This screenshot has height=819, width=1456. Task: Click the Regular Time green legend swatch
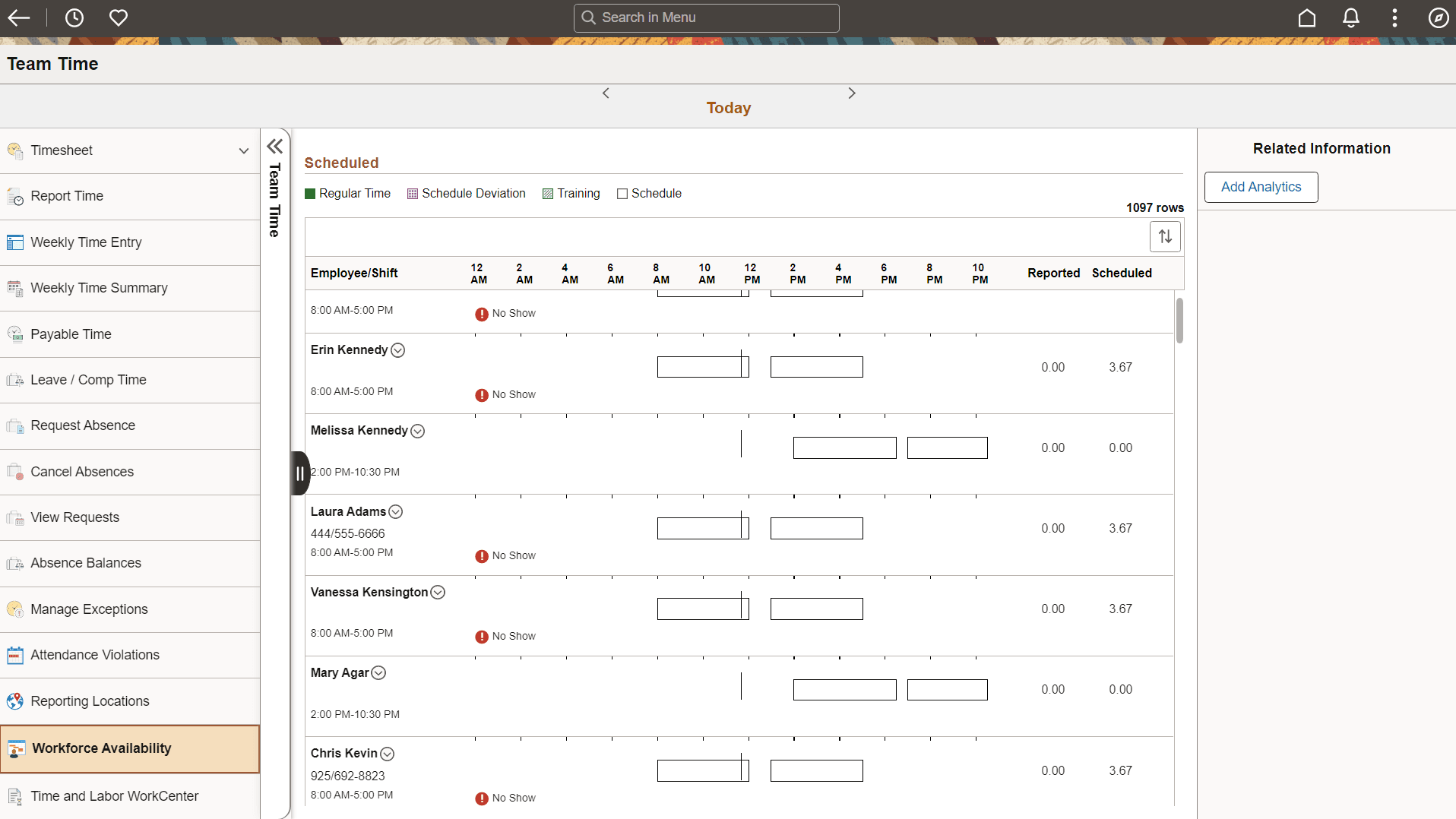(x=310, y=194)
